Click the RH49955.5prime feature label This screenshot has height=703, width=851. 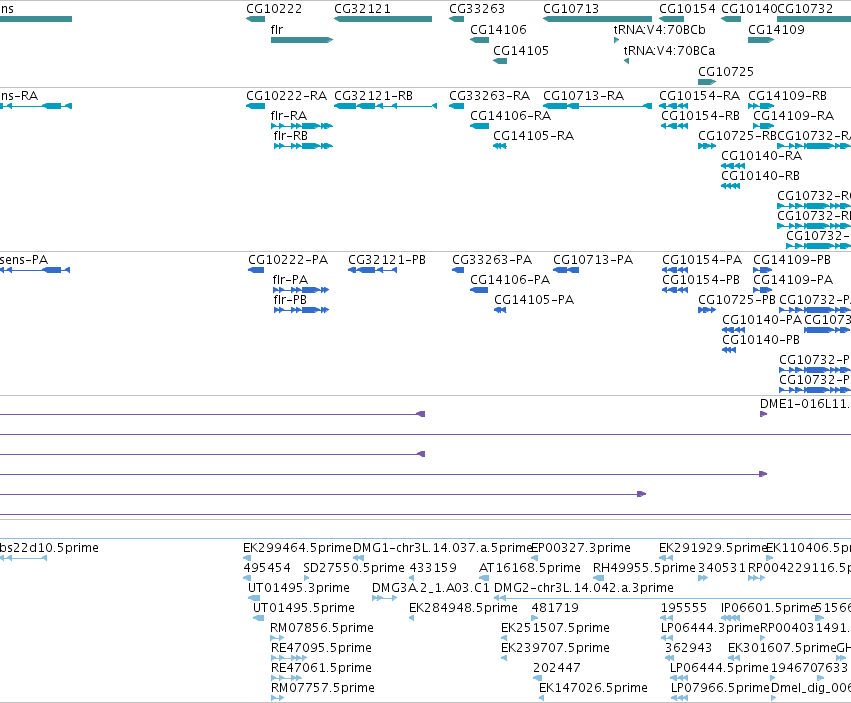[x=644, y=568]
